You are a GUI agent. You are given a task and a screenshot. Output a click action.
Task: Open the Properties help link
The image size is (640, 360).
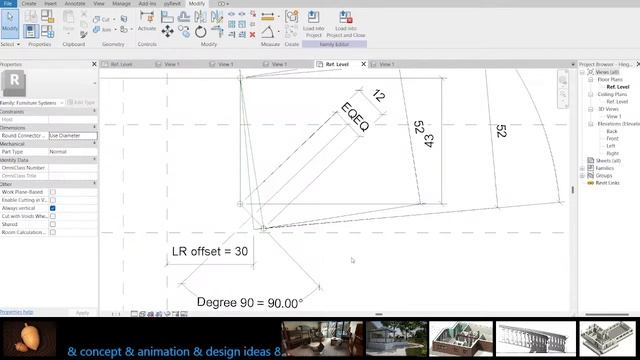[x=16, y=312]
